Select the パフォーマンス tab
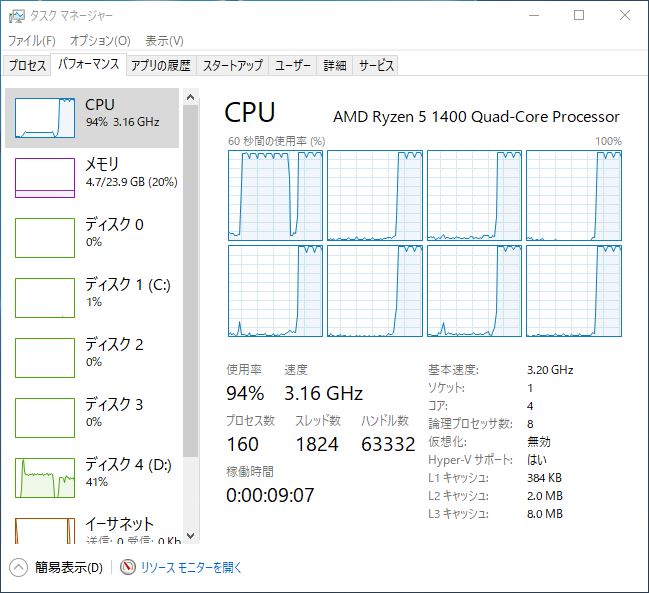Image resolution: width=649 pixels, height=593 pixels. pyautogui.click(x=89, y=64)
